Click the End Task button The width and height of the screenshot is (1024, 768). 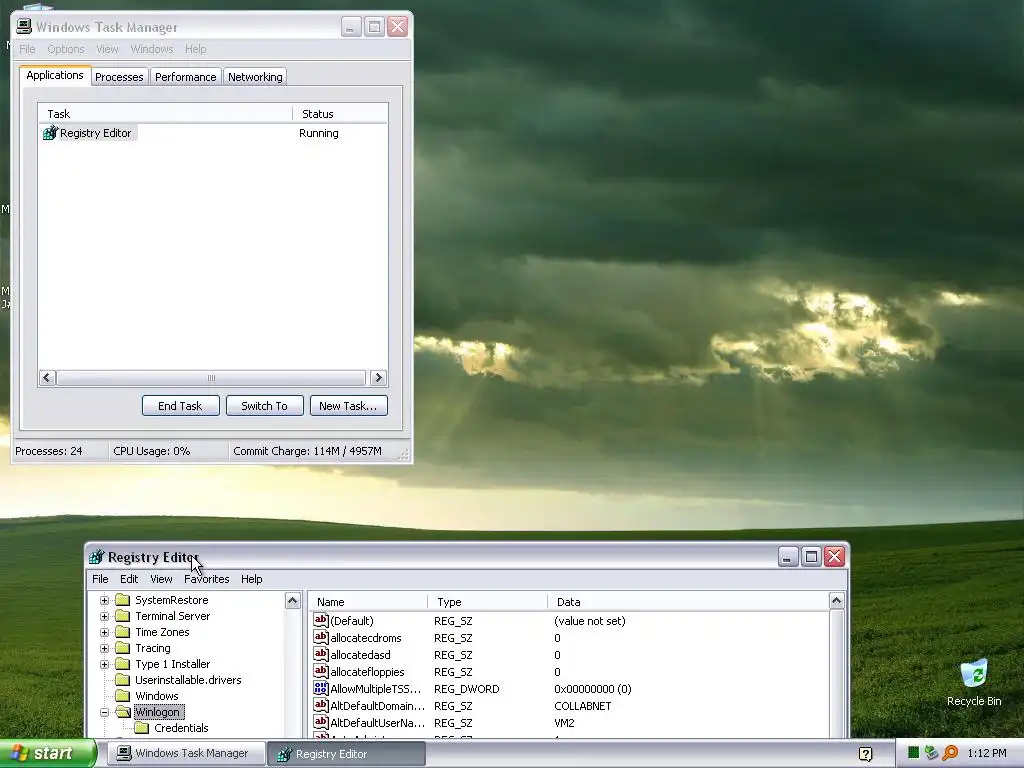click(180, 406)
